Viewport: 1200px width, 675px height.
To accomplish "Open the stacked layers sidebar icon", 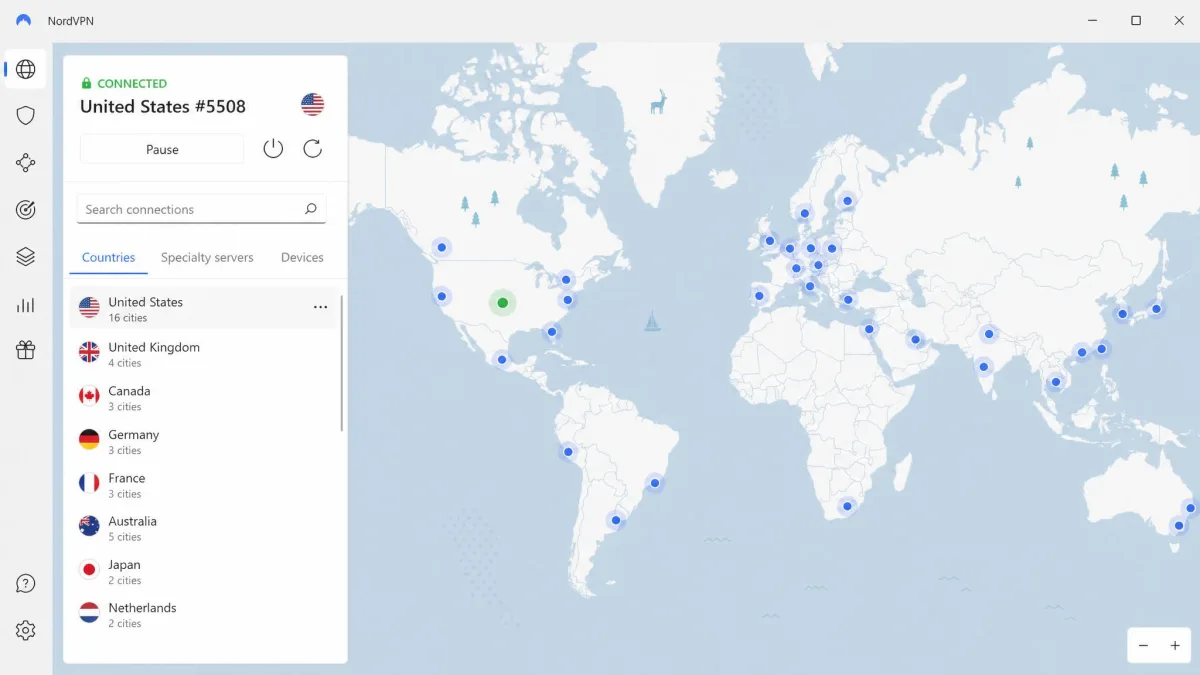I will [x=26, y=257].
